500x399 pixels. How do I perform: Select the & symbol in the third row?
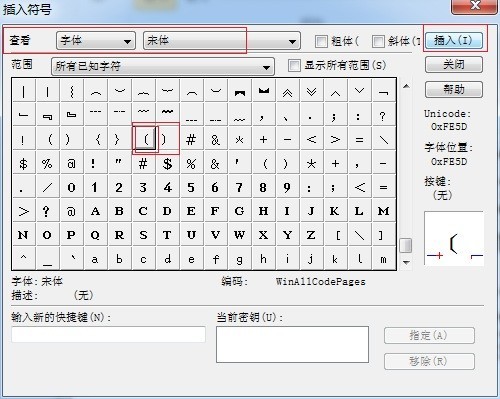point(215,139)
